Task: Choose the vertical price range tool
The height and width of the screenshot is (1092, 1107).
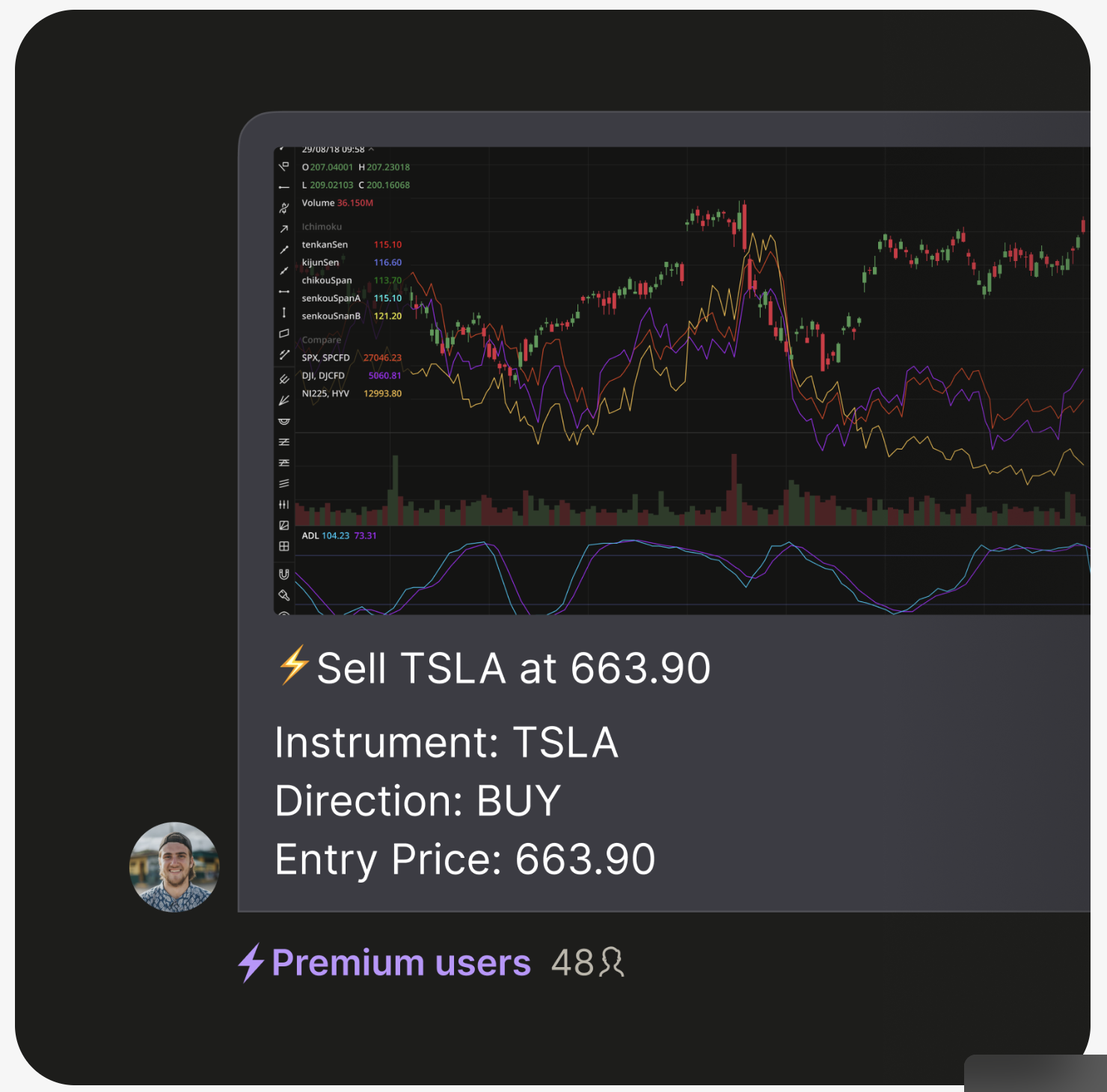Action: (284, 313)
